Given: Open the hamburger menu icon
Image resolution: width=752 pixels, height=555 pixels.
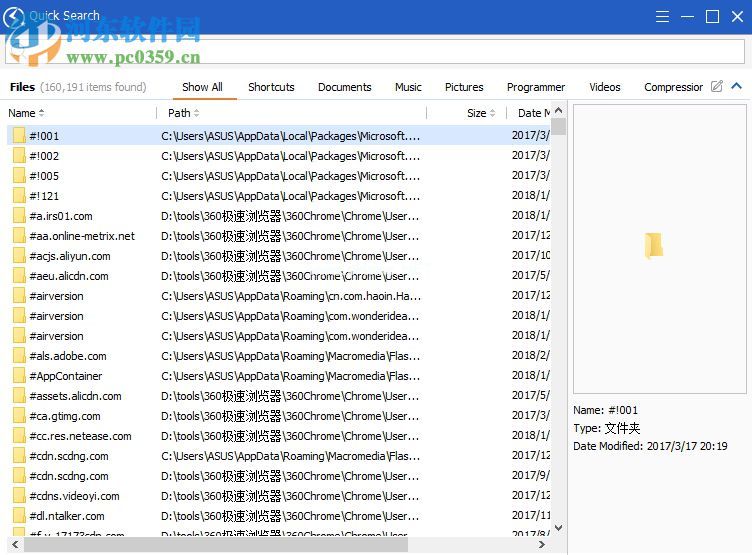Looking at the screenshot, I should (x=662, y=17).
